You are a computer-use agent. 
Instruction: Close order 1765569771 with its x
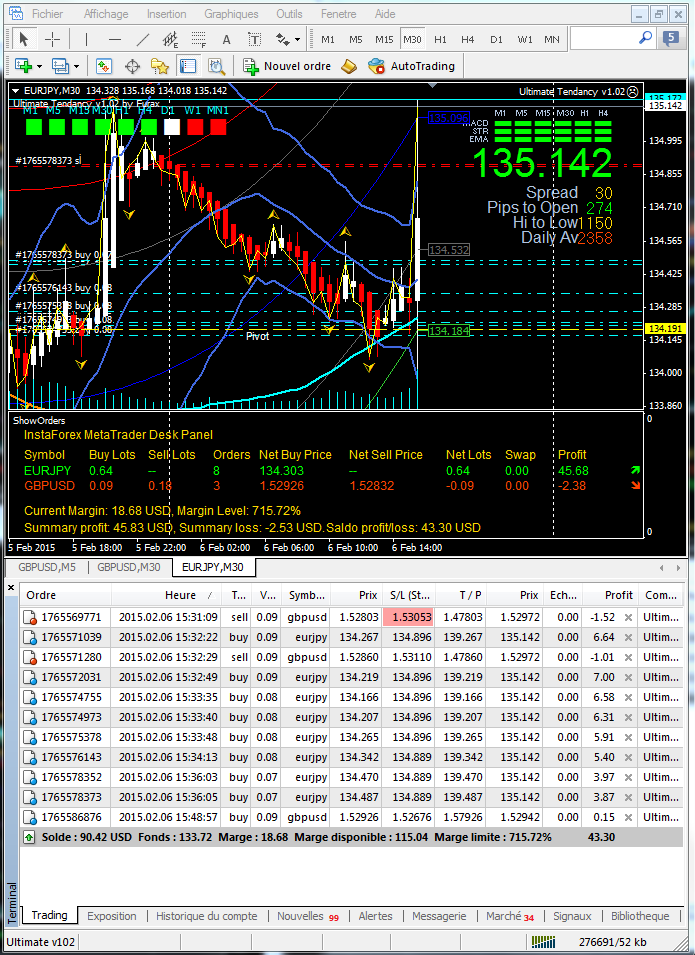pyautogui.click(x=628, y=617)
